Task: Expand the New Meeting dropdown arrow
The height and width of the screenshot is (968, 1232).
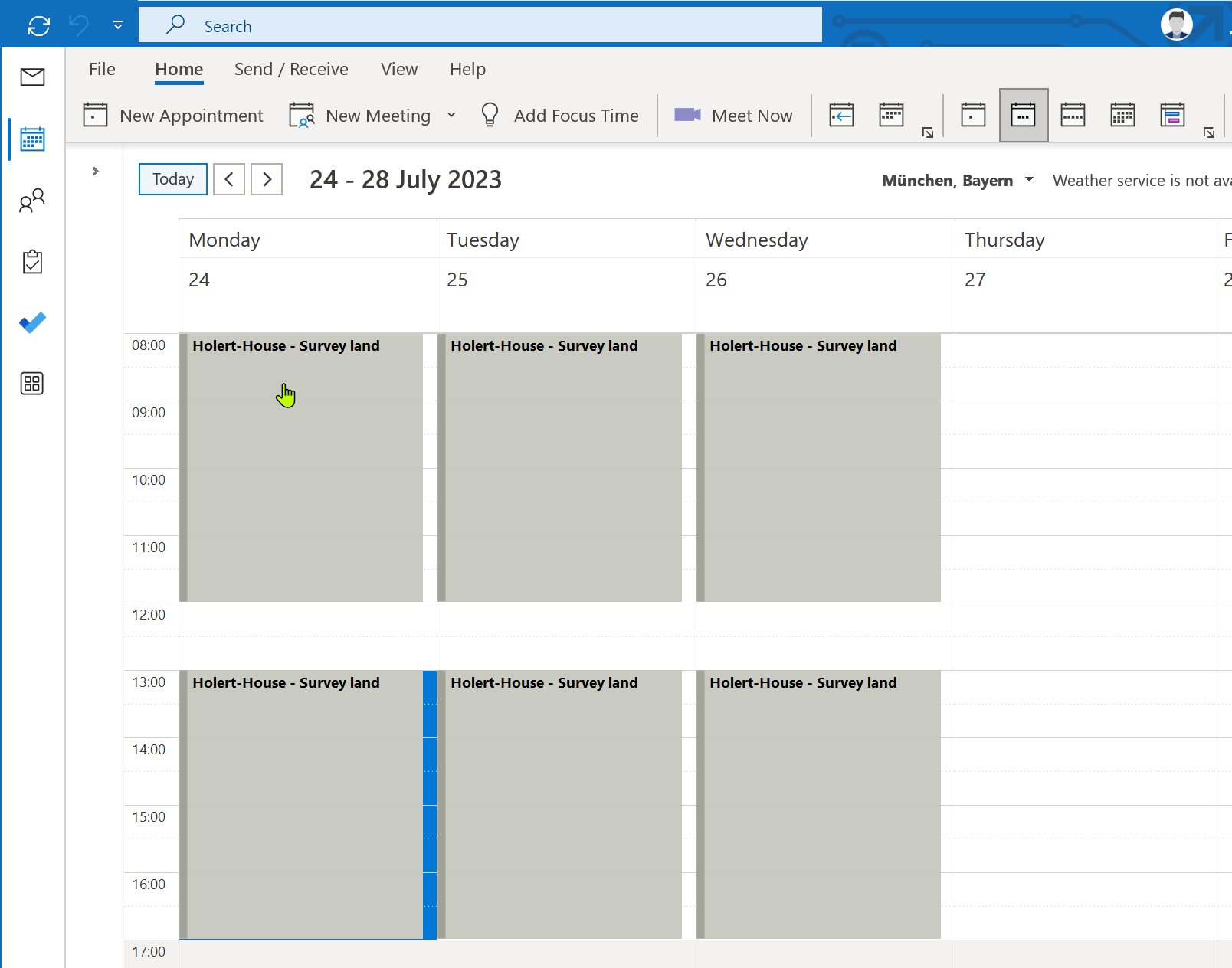Action: [451, 116]
